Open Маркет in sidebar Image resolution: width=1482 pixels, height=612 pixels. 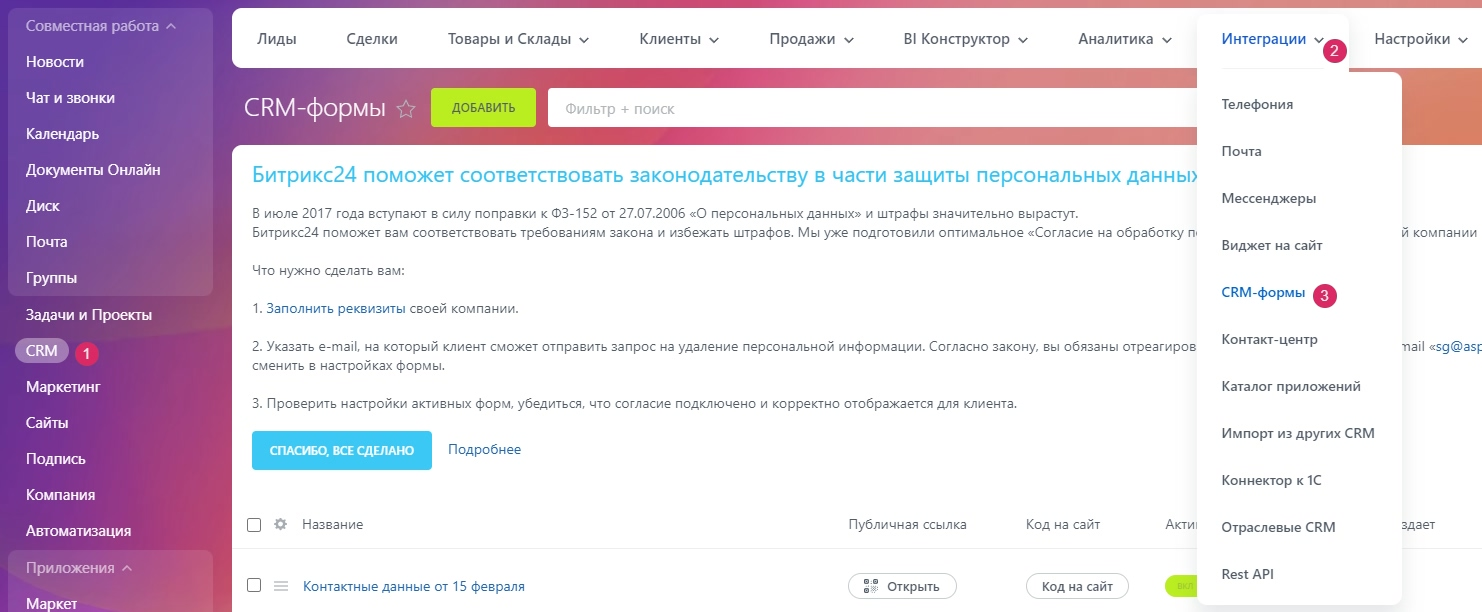point(52,603)
